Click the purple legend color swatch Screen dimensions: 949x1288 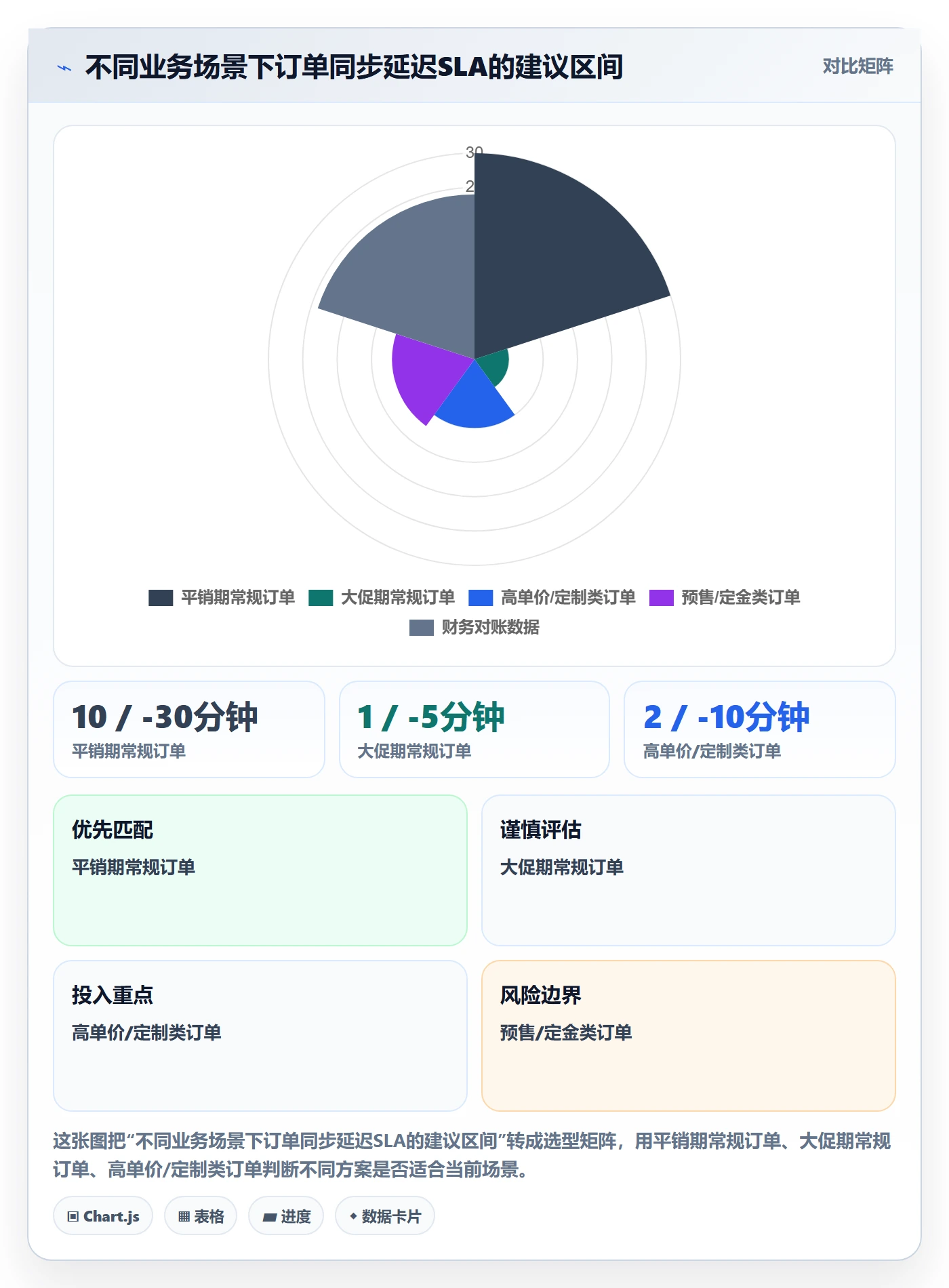661,598
